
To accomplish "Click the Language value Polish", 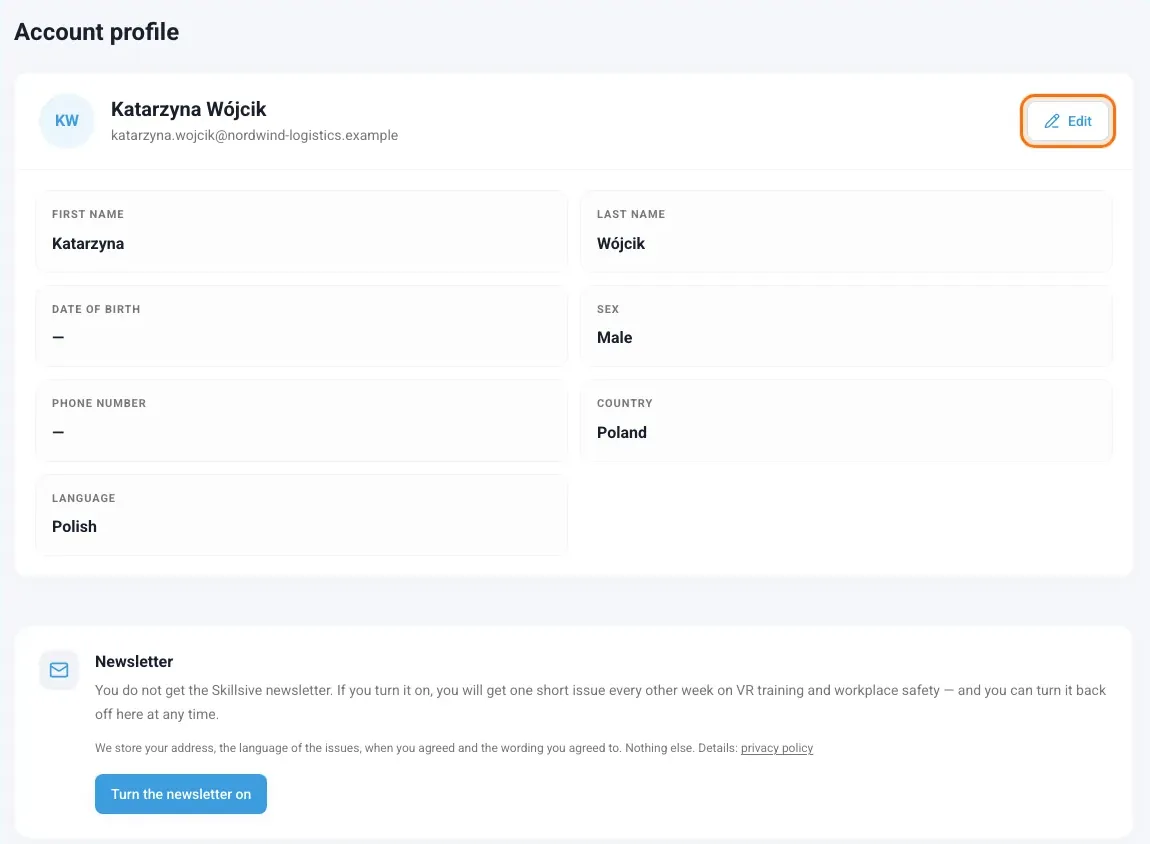I will (74, 526).
